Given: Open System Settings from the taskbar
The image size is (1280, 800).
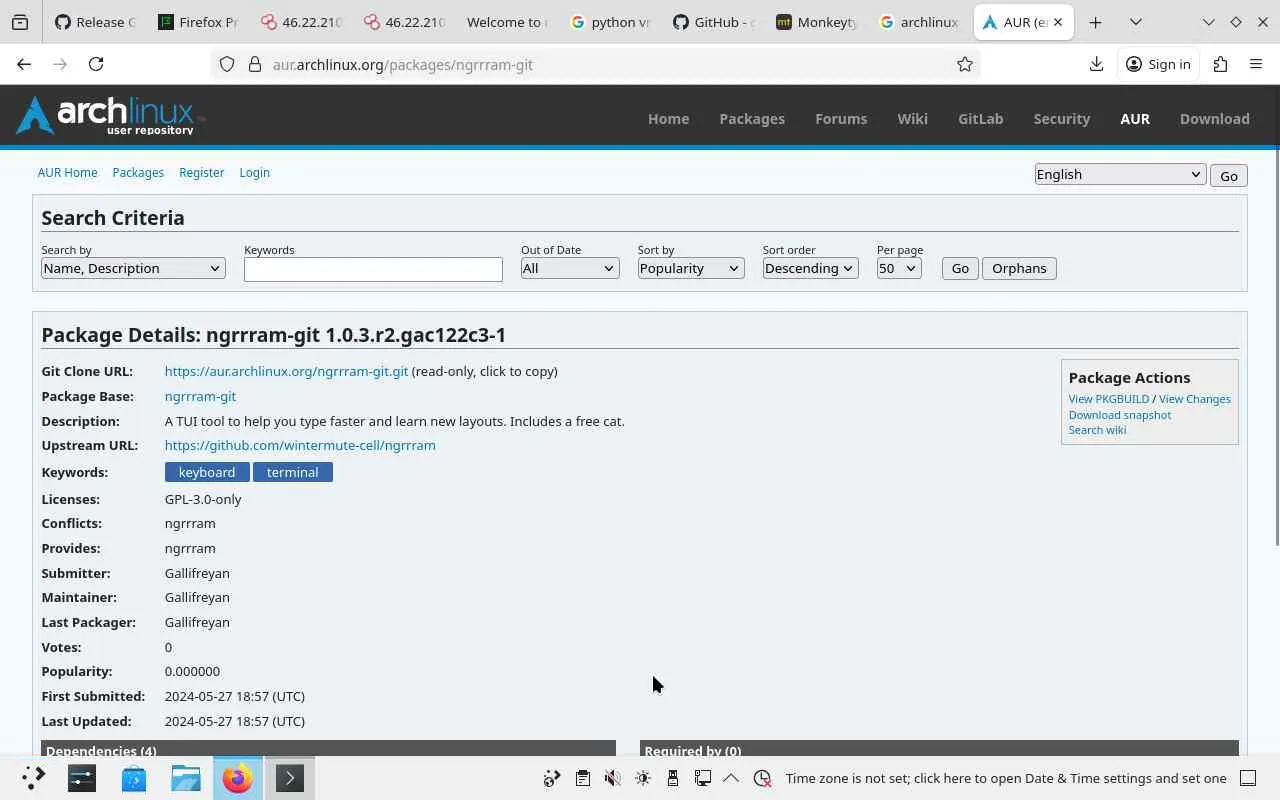Looking at the screenshot, I should 82,778.
